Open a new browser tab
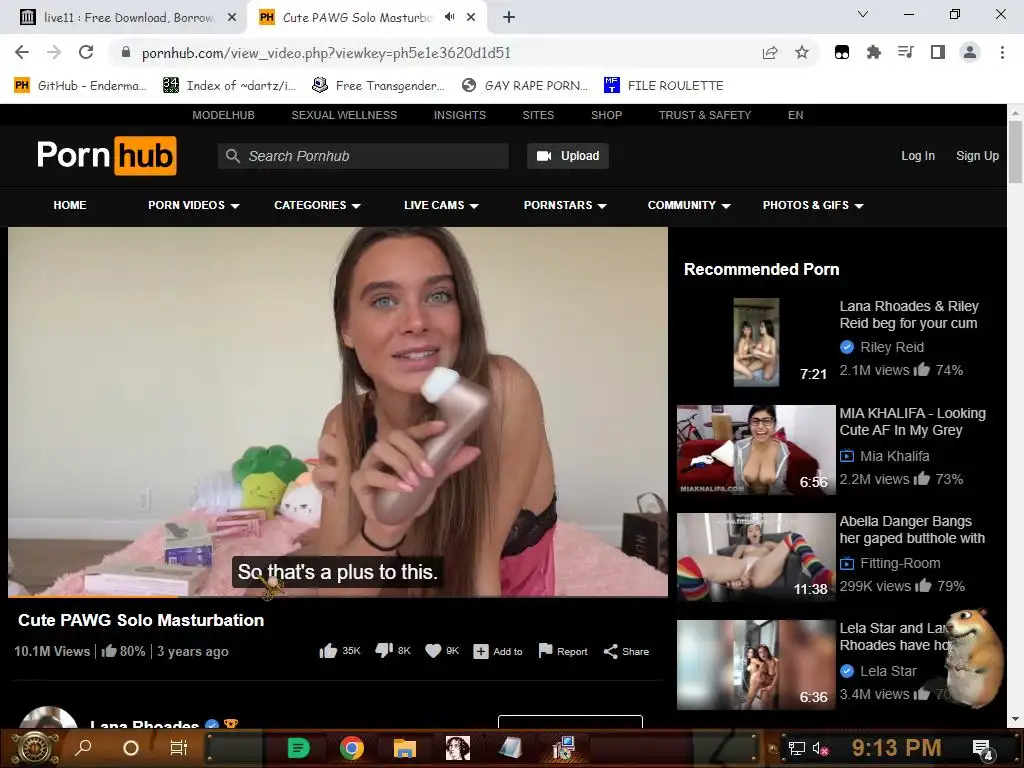The width and height of the screenshot is (1024, 768). pos(509,18)
